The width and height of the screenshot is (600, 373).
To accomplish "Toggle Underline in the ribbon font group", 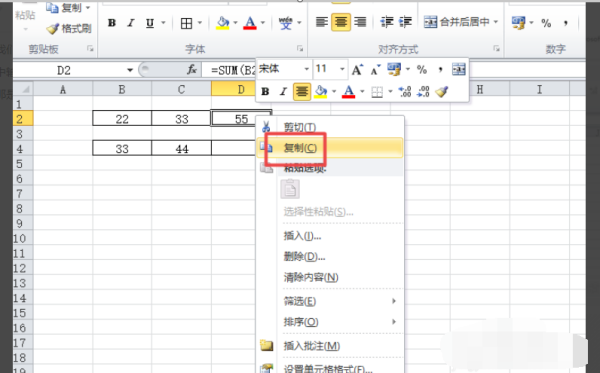I will point(150,23).
